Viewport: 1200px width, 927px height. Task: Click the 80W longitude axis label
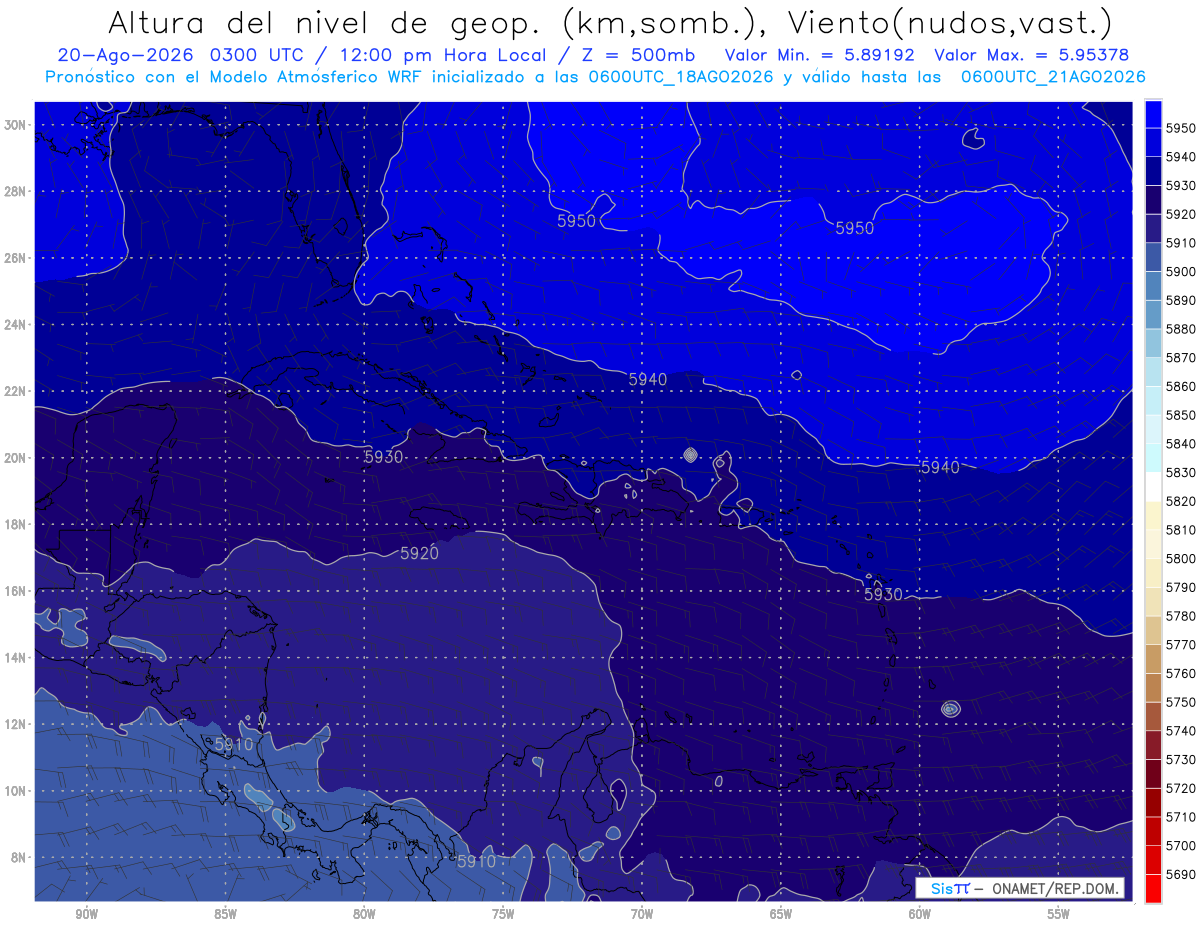(364, 914)
